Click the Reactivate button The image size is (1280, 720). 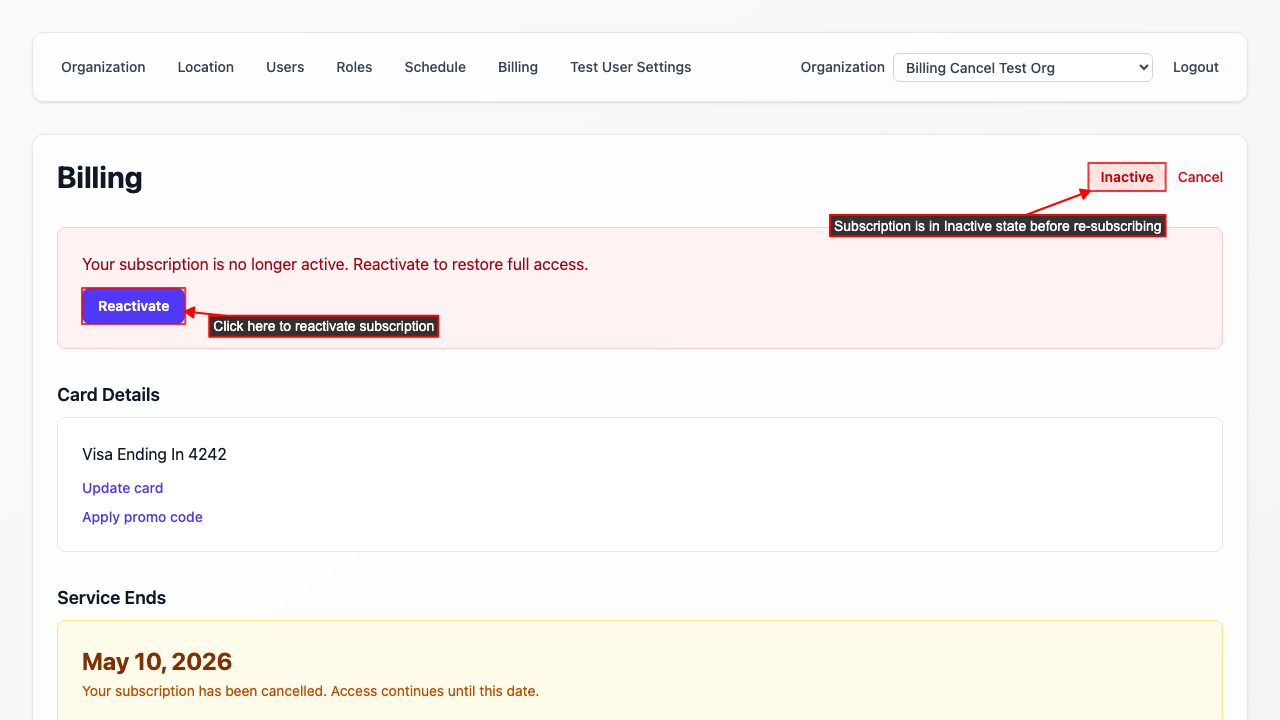pyautogui.click(x=133, y=306)
